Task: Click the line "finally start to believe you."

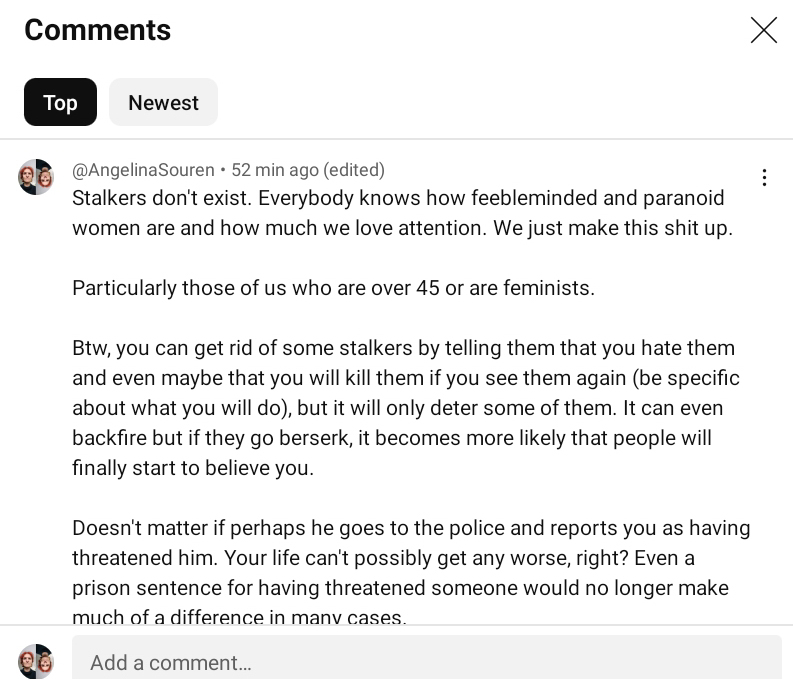Action: click(193, 468)
